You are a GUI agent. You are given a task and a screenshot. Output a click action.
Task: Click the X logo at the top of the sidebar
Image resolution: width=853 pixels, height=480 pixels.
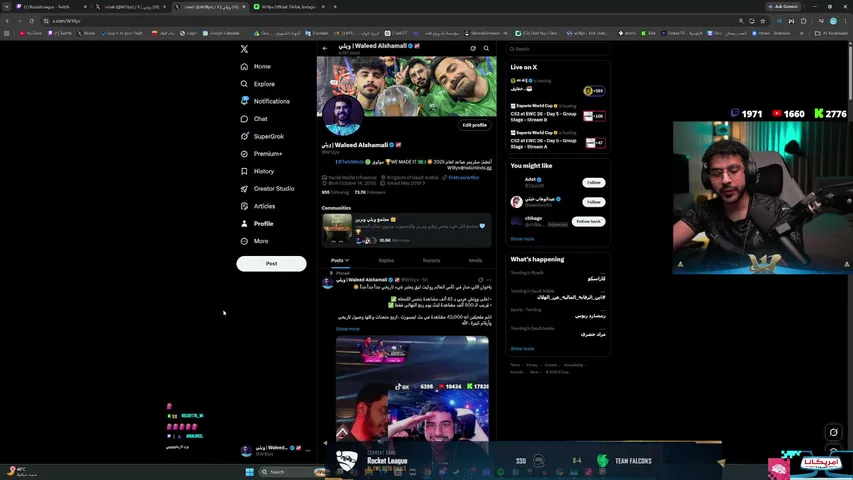coord(244,49)
